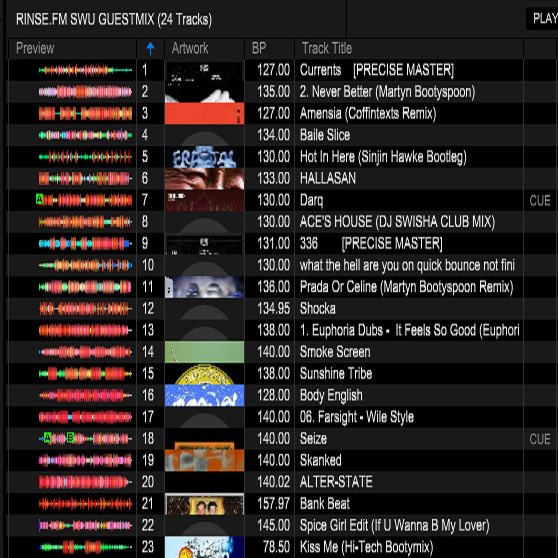Click the green B cue marker on Seize waveform

pyautogui.click(x=70, y=437)
